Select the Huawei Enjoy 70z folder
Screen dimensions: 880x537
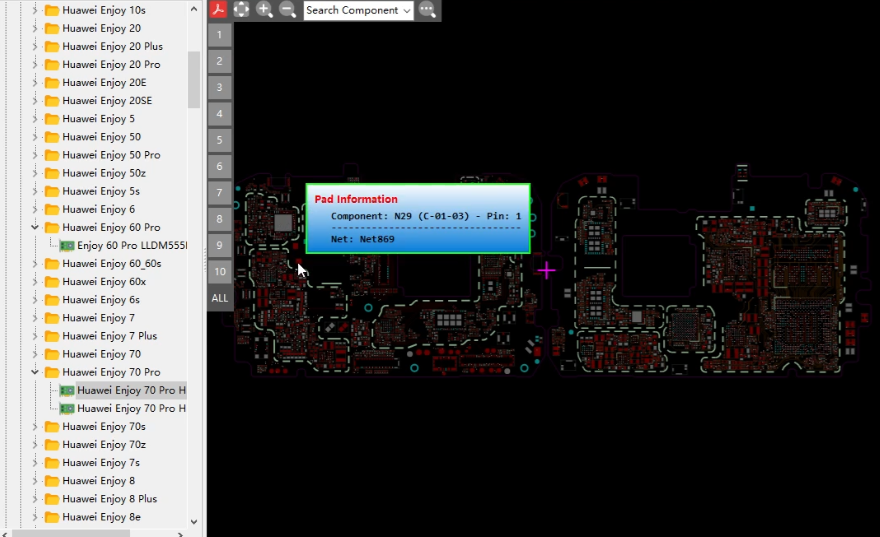[104, 444]
